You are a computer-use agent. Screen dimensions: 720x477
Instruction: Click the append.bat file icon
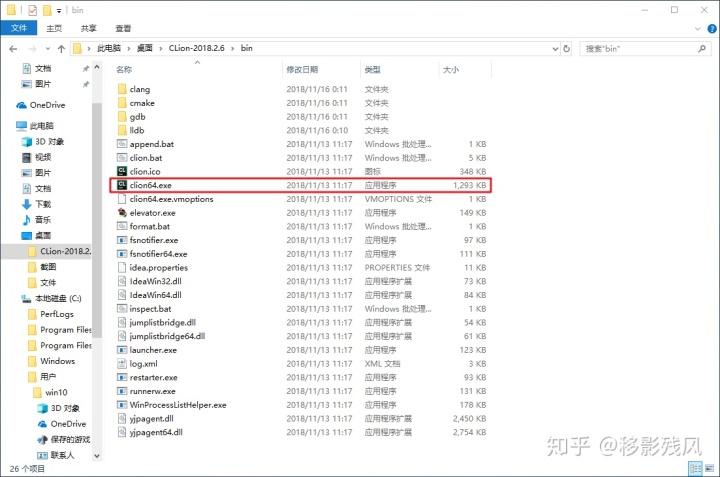click(x=122, y=144)
